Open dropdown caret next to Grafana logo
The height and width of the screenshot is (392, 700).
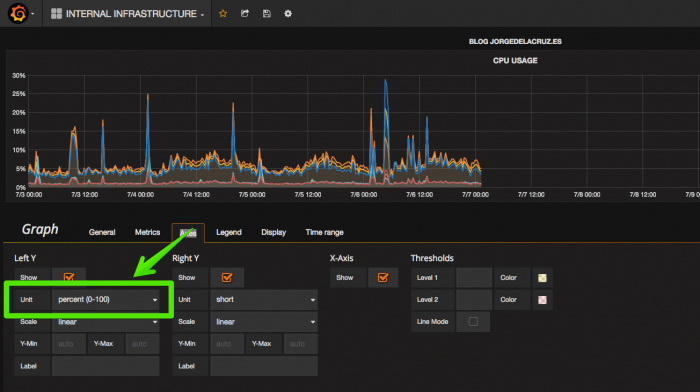point(33,14)
